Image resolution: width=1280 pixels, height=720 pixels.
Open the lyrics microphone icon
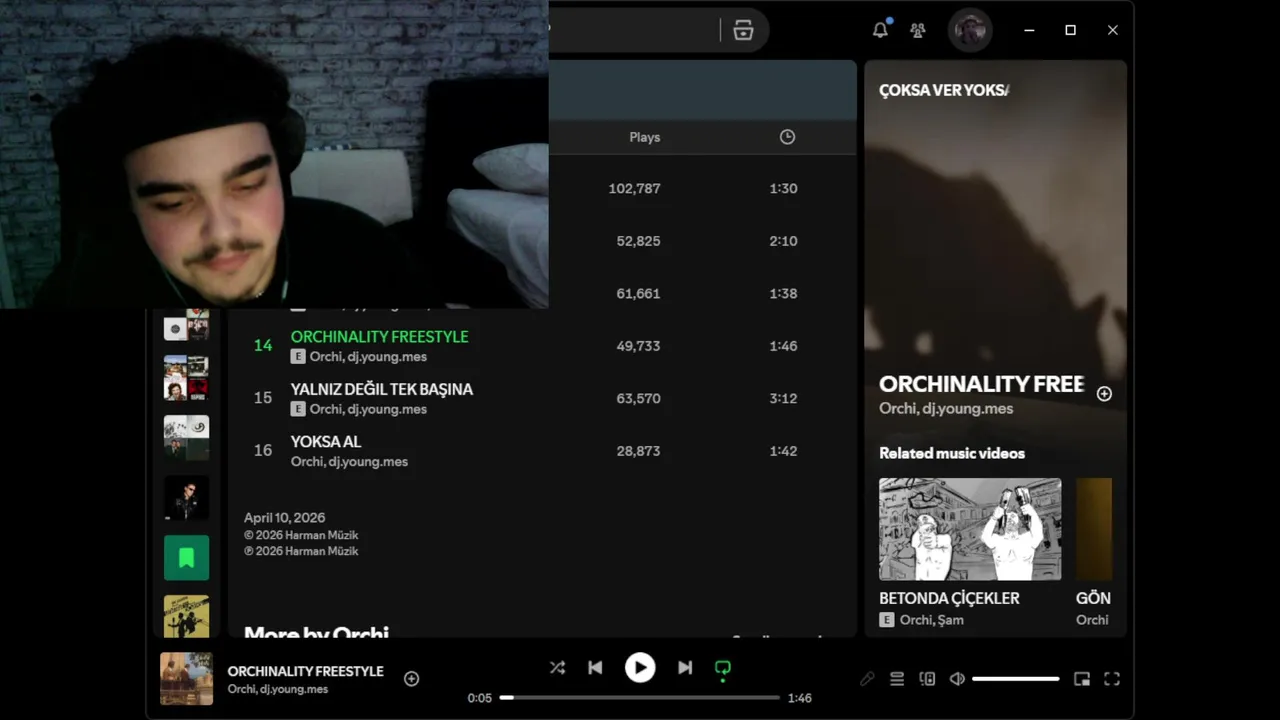[867, 679]
